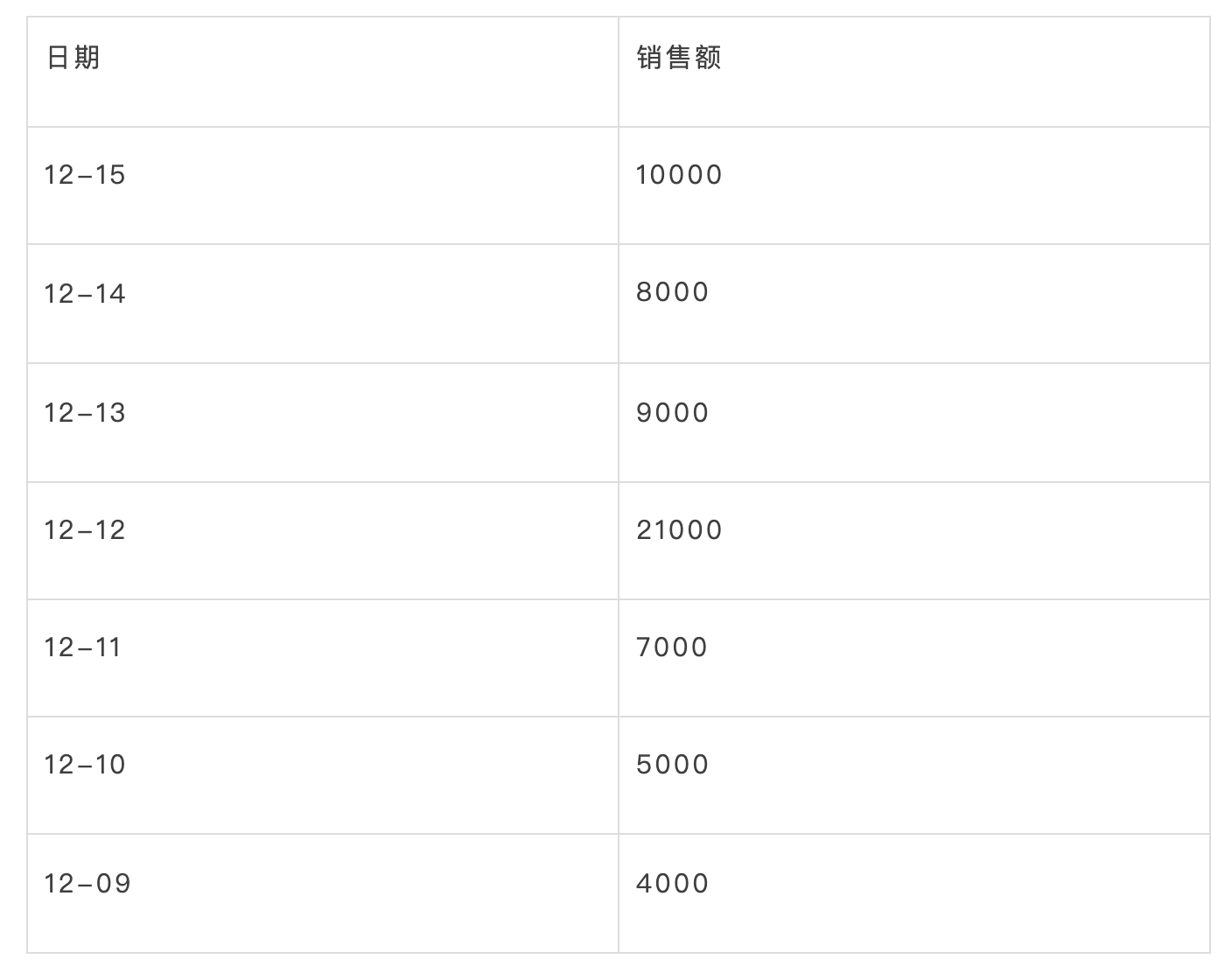This screenshot has height=966, width=1232.
Task: Select the 21000 sales cell
Action: 914,541
